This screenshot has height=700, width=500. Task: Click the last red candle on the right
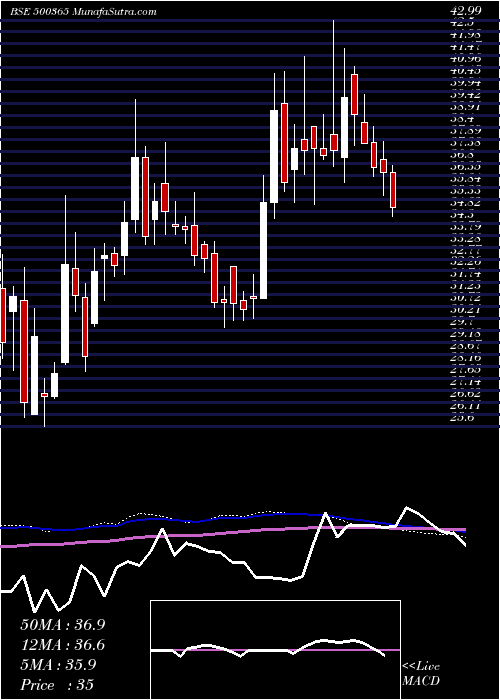(393, 191)
